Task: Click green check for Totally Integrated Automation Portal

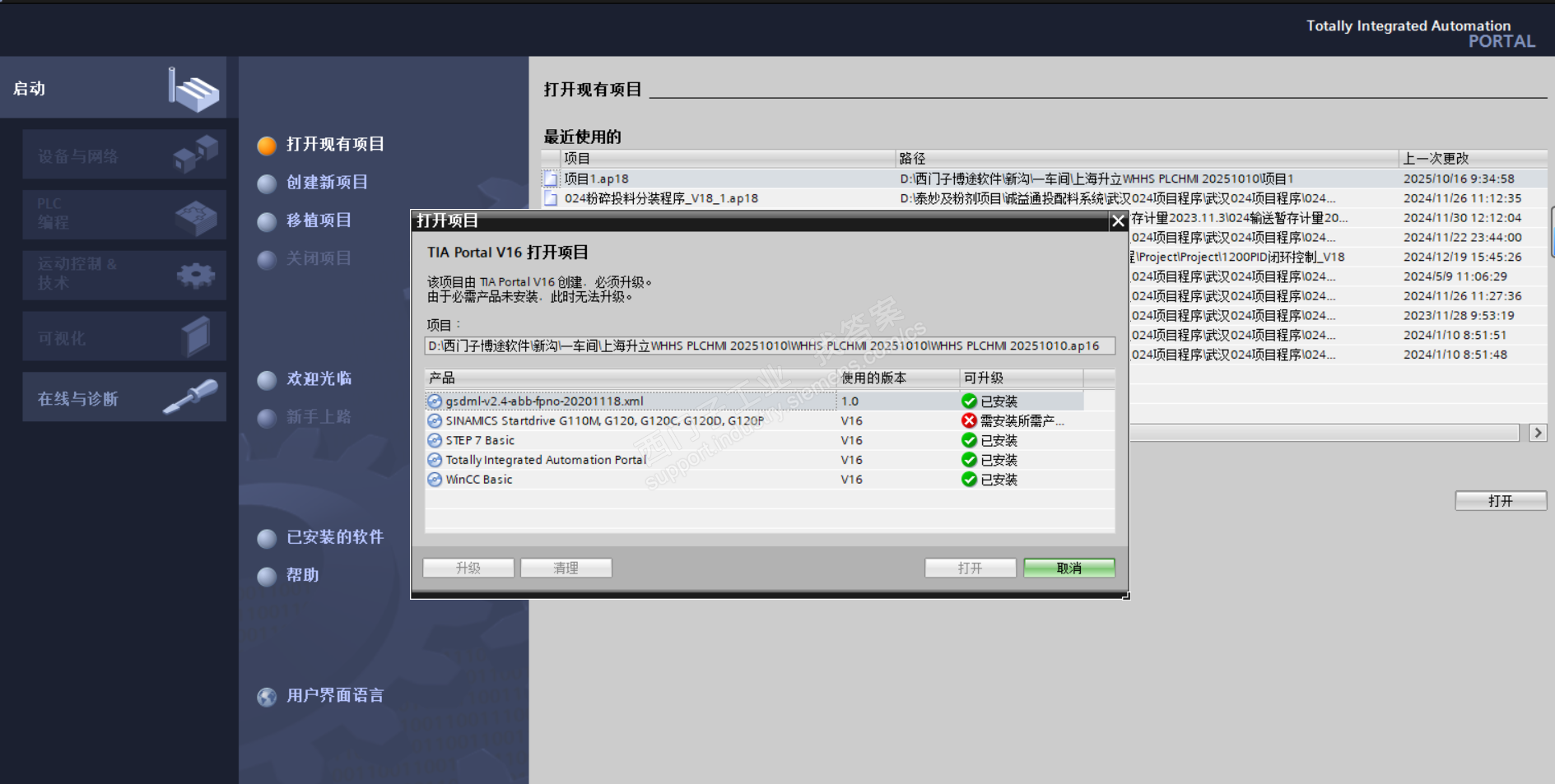Action: click(969, 460)
